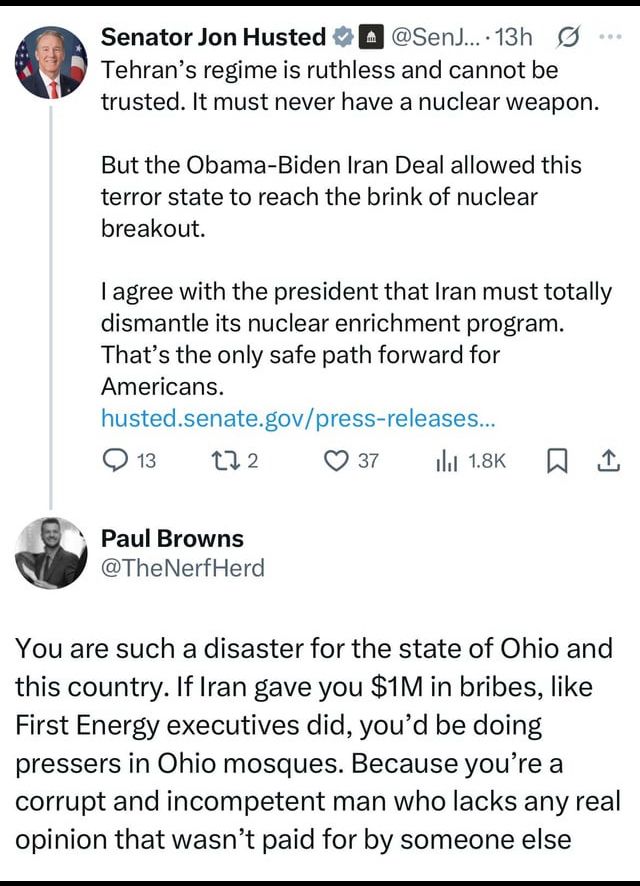Click the blue verified checkmark badge

(342, 38)
